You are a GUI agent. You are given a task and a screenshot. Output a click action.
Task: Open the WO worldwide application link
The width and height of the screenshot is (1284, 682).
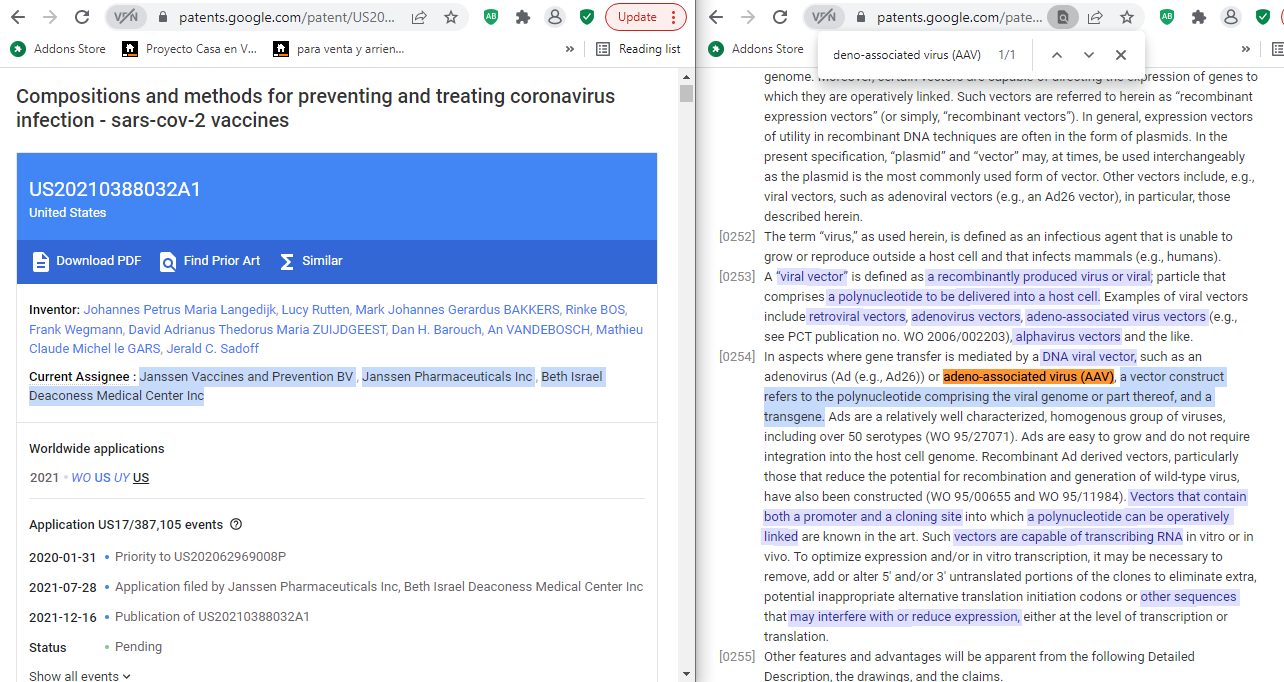point(80,478)
